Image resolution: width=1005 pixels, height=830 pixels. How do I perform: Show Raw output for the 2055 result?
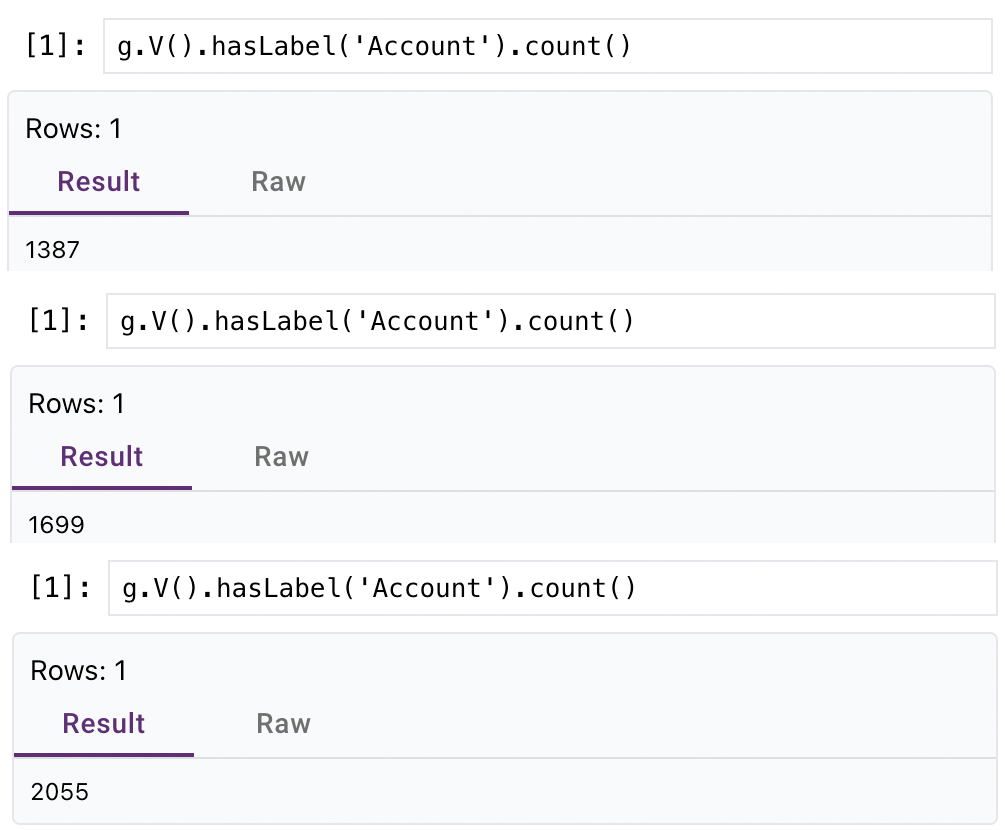point(283,724)
